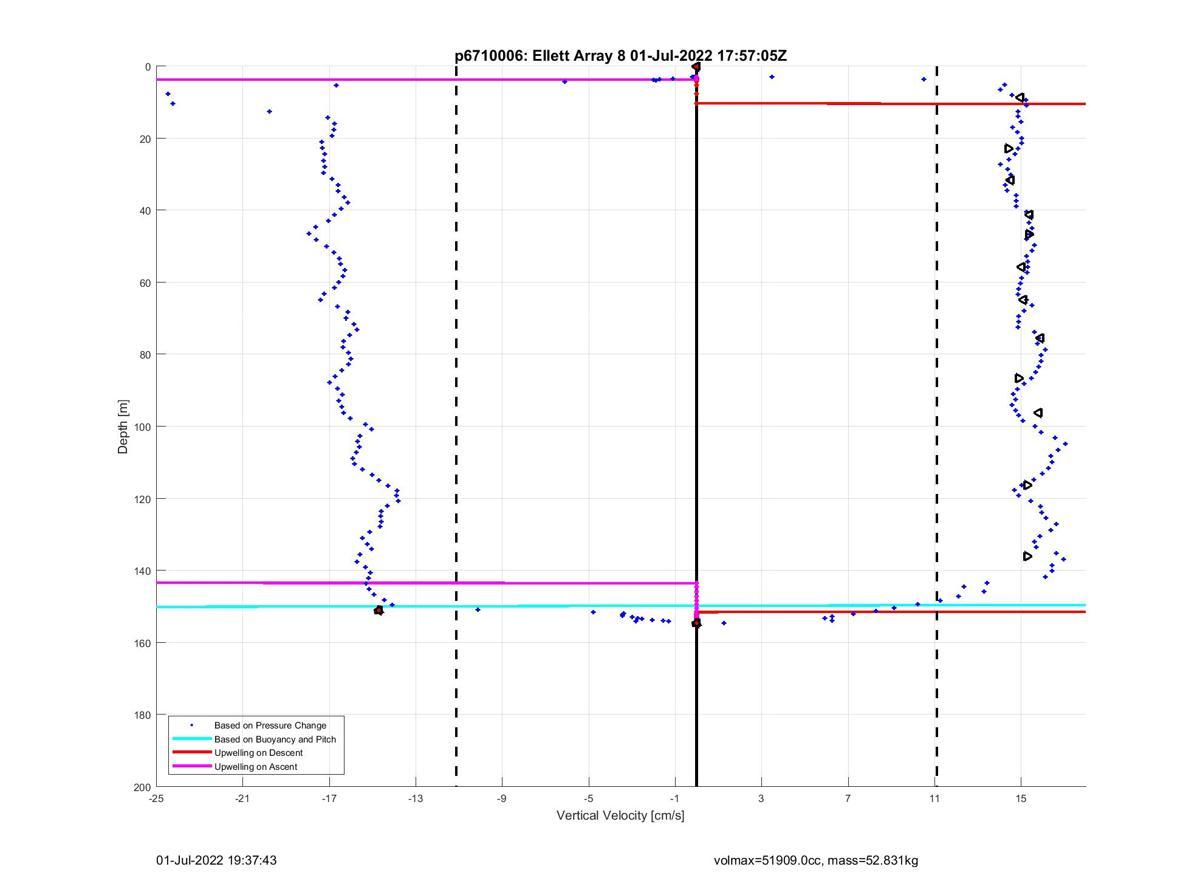This screenshot has height=885, width=1200.
Task: Click the square marker on zero line near 155 m
Action: click(x=696, y=624)
